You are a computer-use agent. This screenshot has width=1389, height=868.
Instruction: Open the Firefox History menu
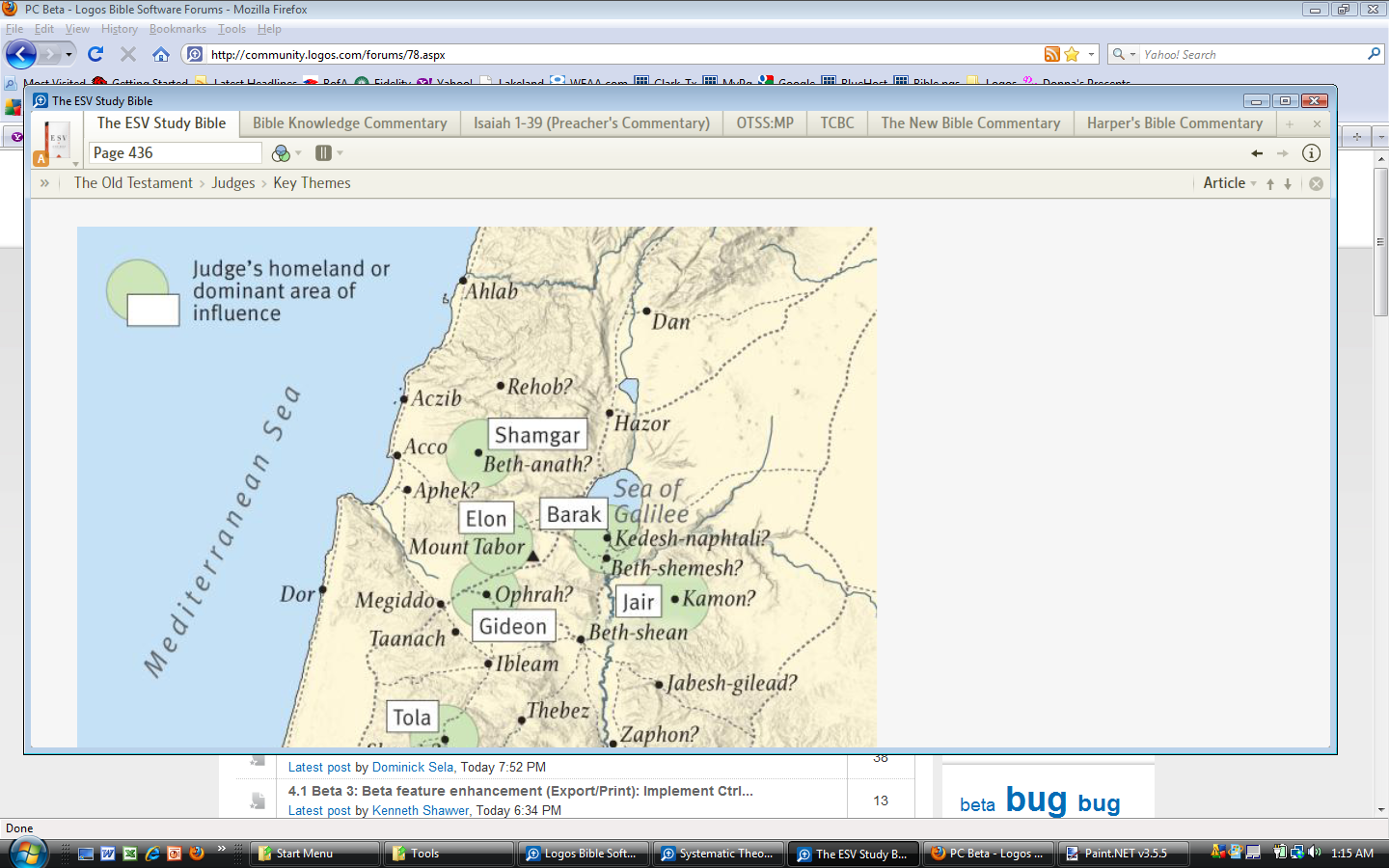coord(120,29)
